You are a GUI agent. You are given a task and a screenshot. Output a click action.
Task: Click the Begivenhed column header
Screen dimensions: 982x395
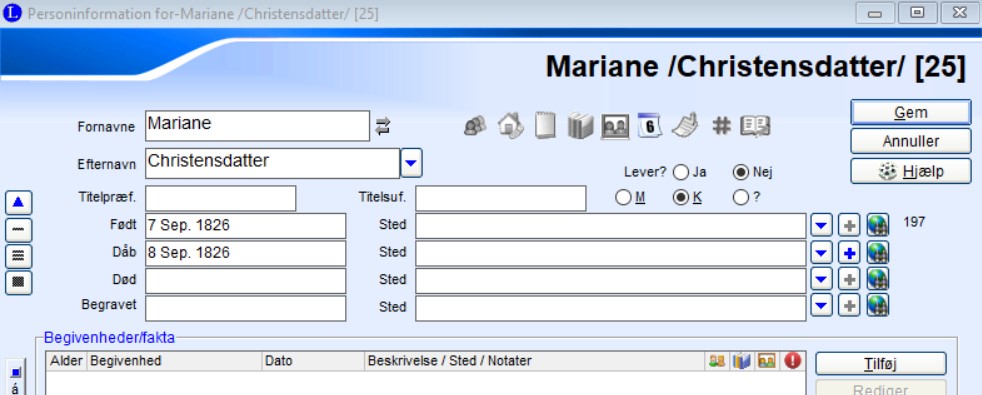(x=174, y=361)
